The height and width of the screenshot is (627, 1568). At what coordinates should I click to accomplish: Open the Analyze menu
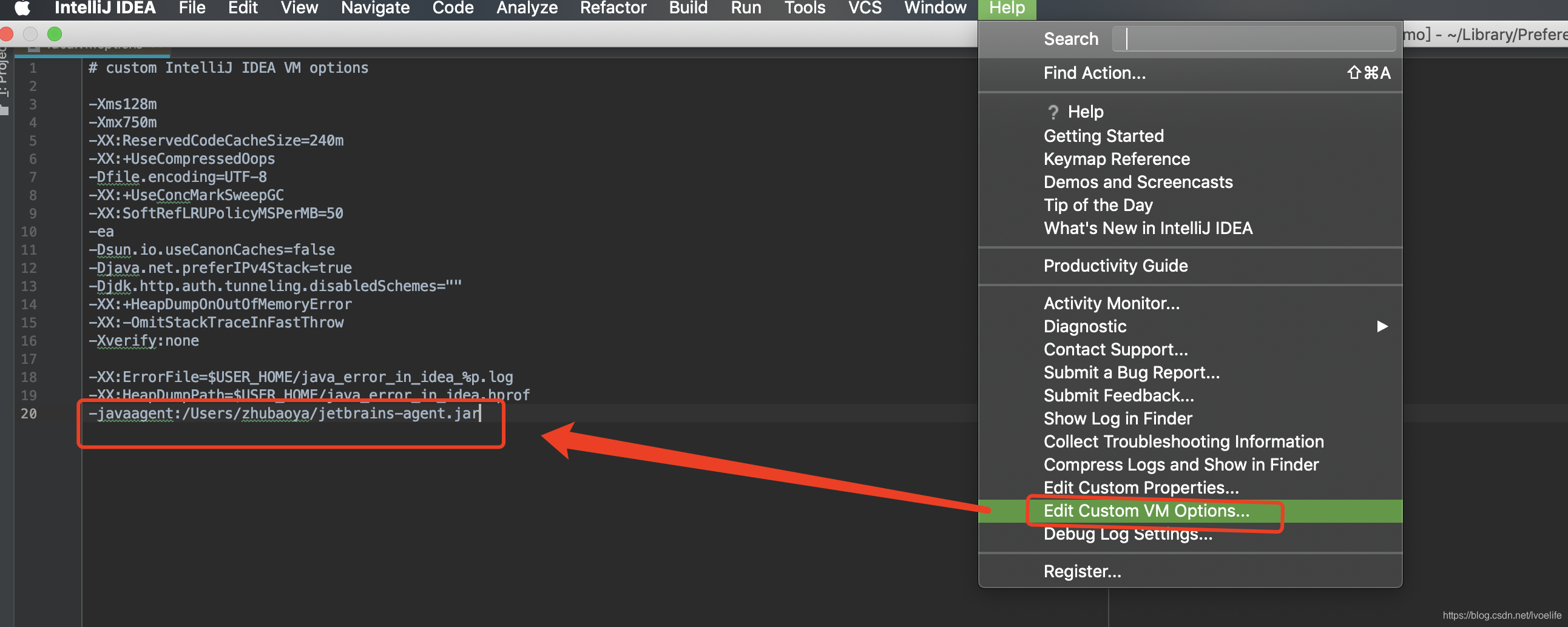coord(527,8)
